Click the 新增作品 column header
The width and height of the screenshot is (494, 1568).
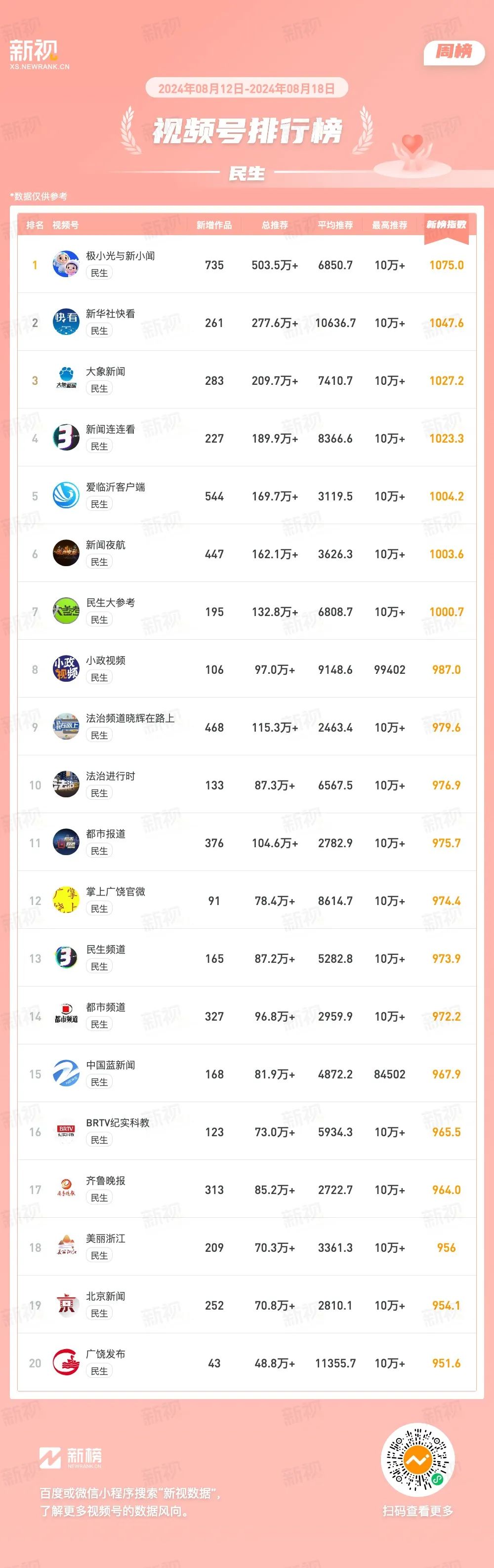point(214,225)
